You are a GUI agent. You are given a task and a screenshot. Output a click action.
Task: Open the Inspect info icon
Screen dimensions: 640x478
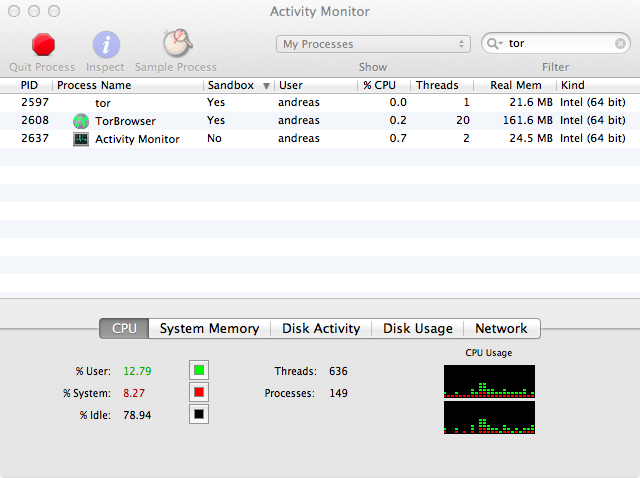click(x=106, y=45)
